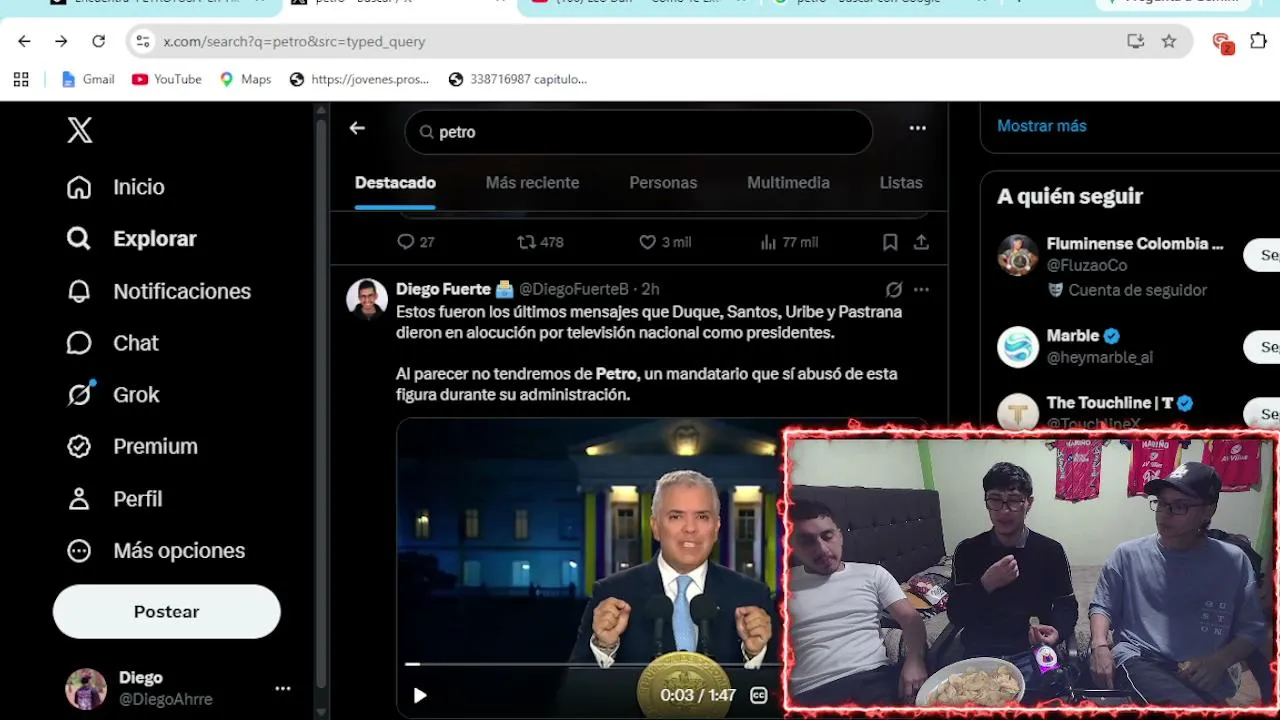1280x720 pixels.
Task: Open Grok from the sidebar
Action: 112,395
